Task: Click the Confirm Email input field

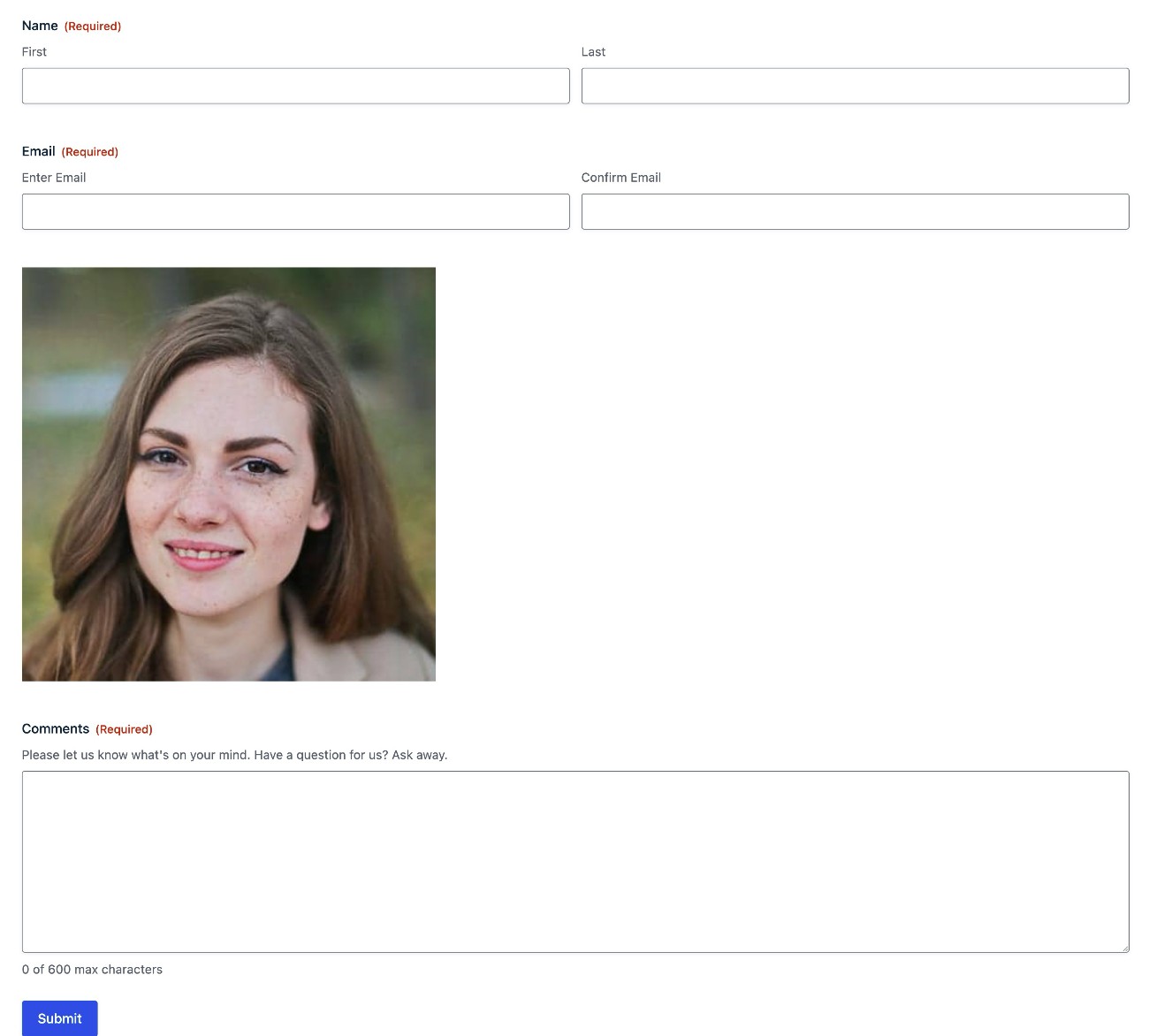Action: (854, 211)
